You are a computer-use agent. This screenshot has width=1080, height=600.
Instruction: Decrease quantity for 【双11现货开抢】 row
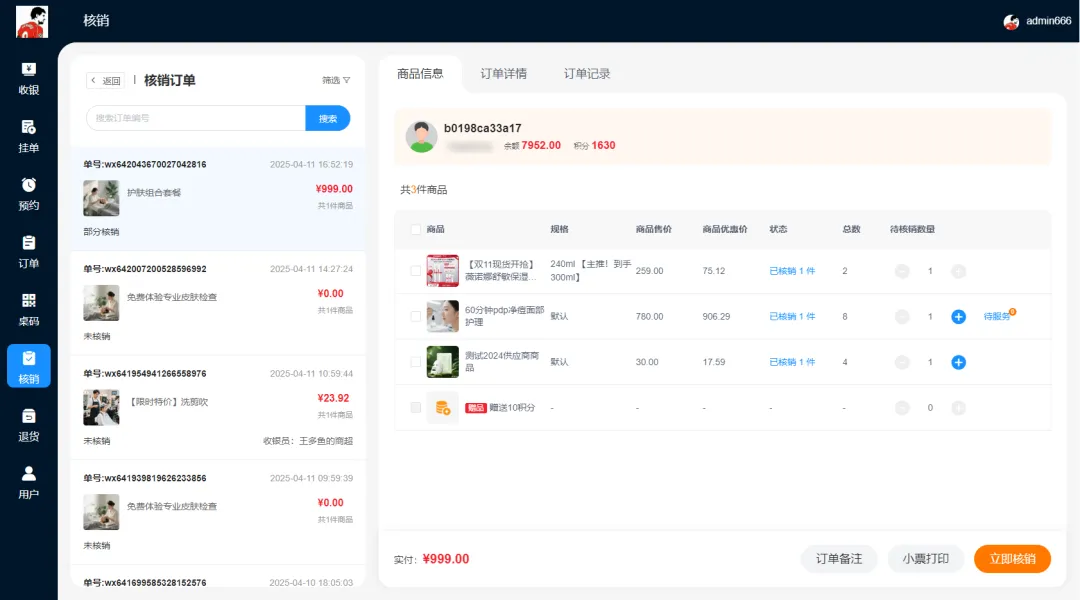point(902,271)
